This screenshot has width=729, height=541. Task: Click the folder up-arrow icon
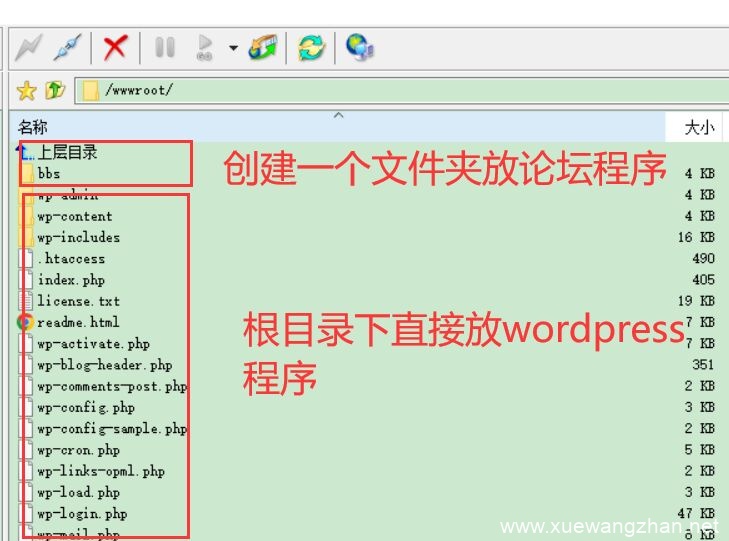click(54, 91)
